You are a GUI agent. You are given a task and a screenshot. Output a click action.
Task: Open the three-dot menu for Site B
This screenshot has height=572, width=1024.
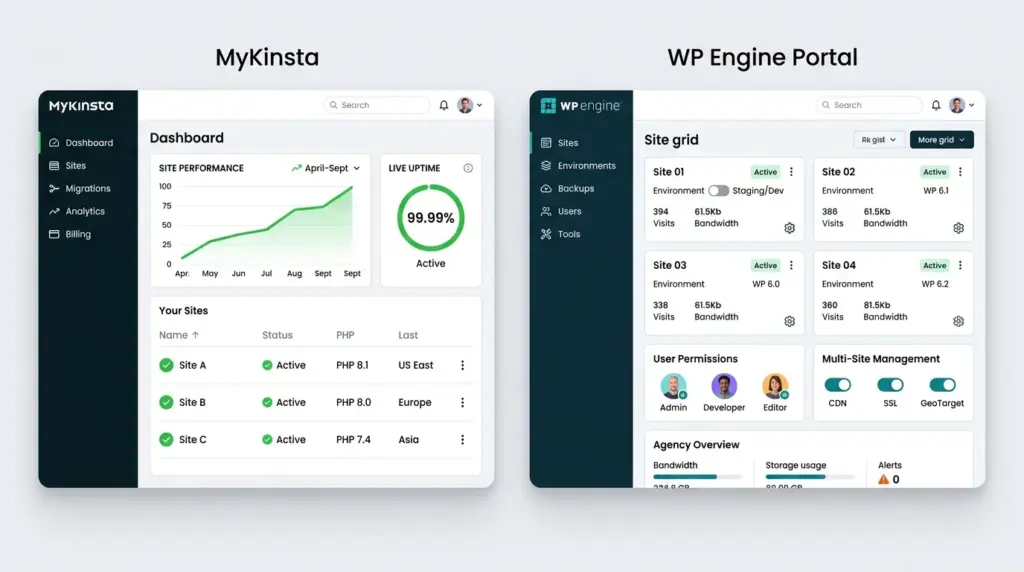tap(462, 402)
